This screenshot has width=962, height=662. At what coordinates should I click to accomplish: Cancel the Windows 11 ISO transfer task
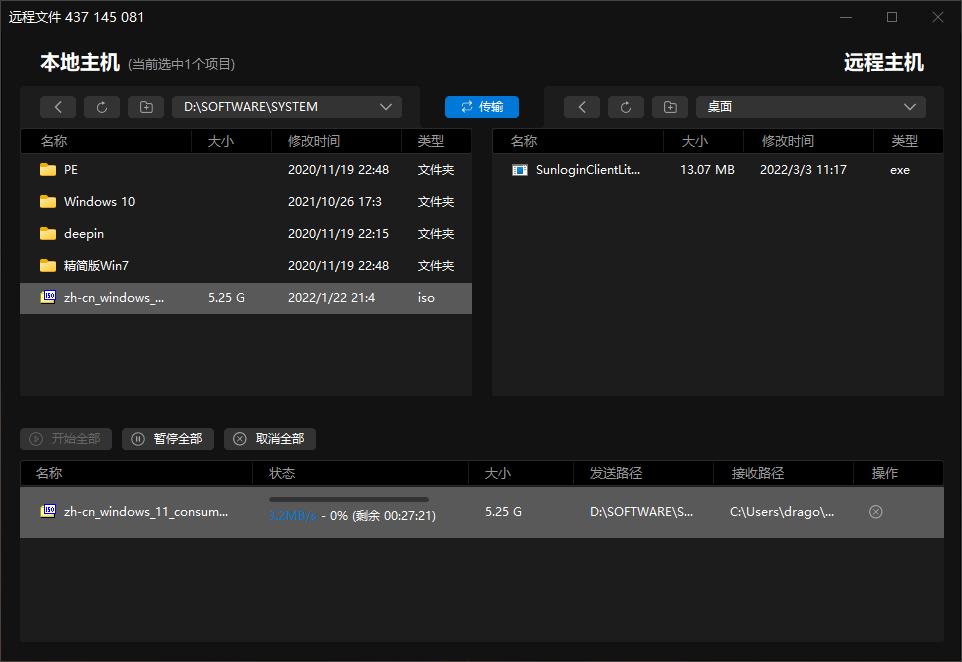click(876, 511)
